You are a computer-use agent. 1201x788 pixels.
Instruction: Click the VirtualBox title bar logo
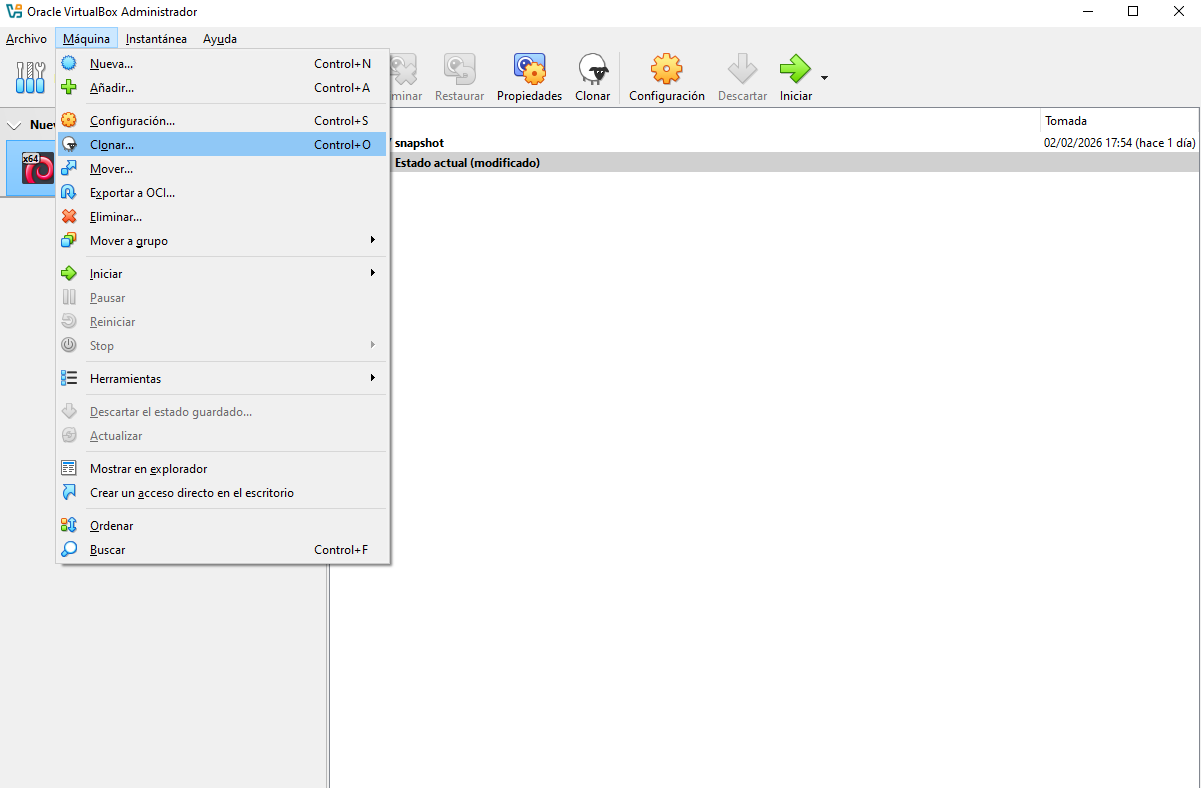tap(14, 12)
